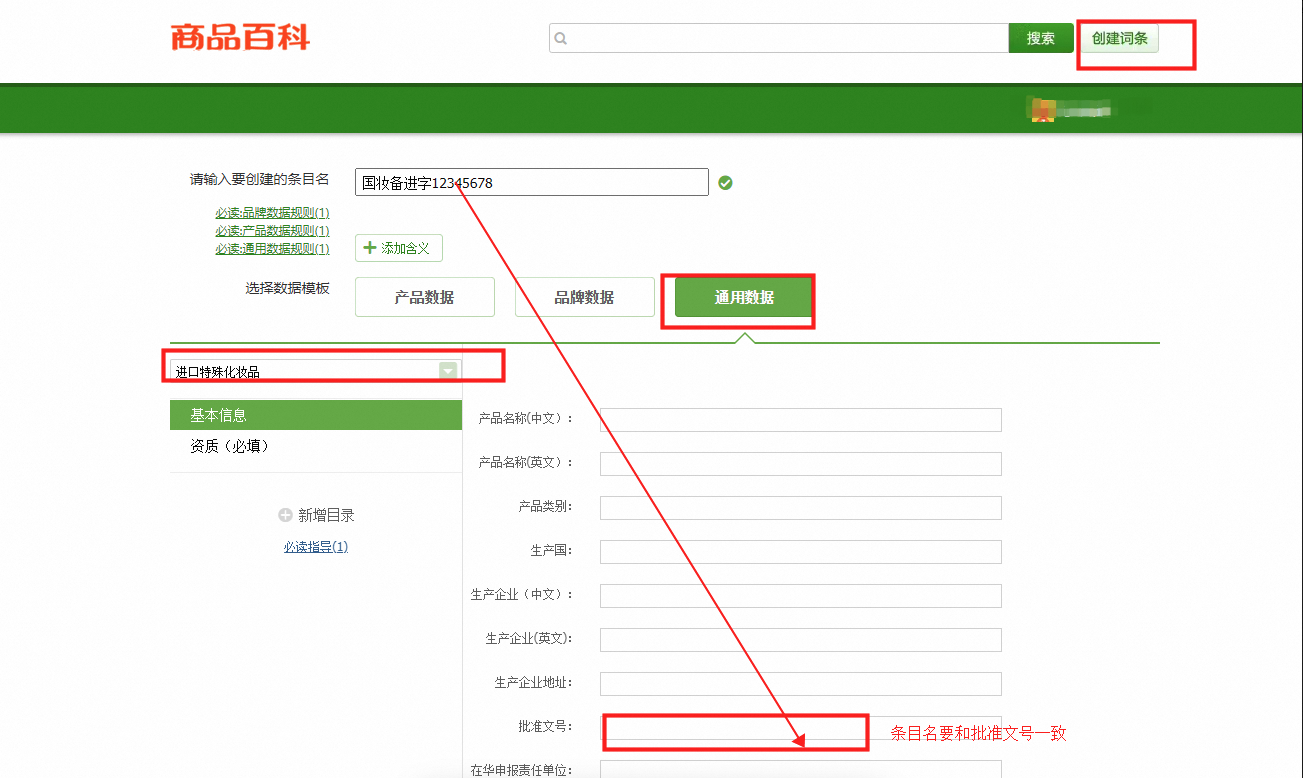Click the 添加含义 button
Image resolution: width=1303 pixels, height=778 pixels.
coord(399,248)
